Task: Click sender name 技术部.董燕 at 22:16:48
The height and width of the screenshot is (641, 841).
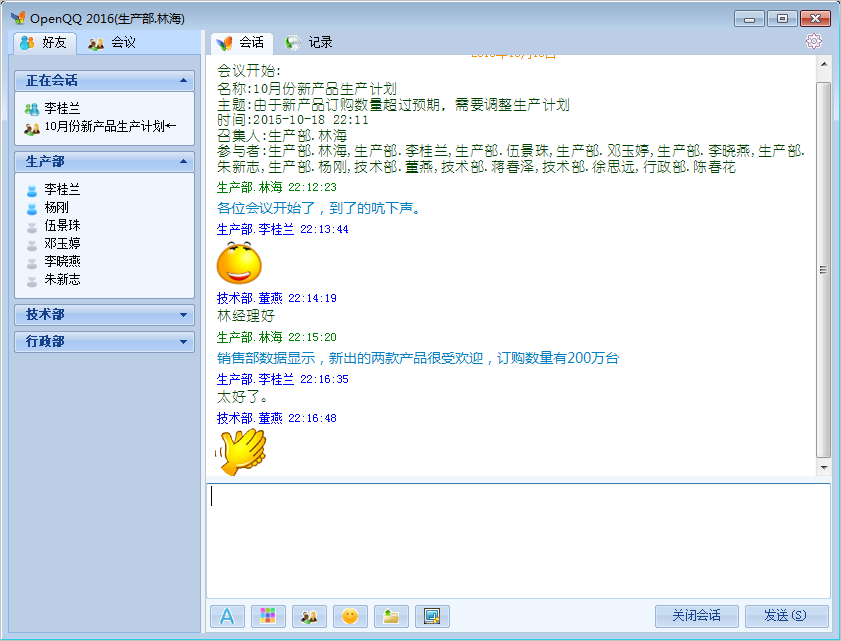Action: [249, 418]
